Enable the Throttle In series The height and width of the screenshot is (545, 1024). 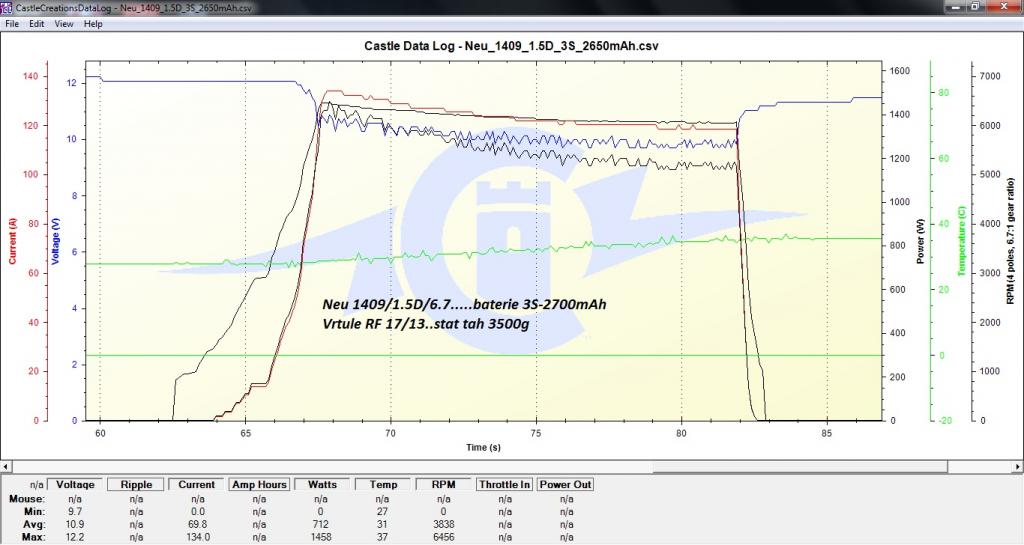505,484
